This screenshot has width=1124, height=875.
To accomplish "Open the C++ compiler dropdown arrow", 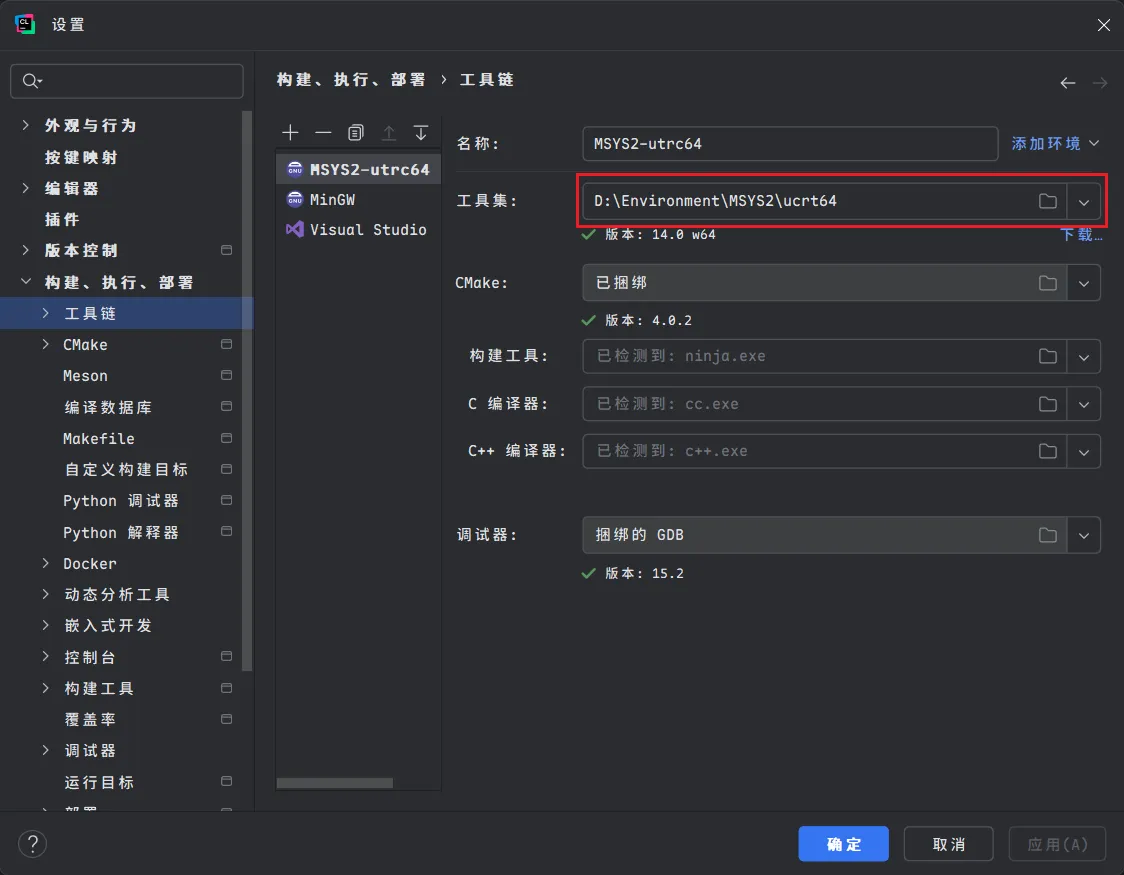I will 1084,451.
